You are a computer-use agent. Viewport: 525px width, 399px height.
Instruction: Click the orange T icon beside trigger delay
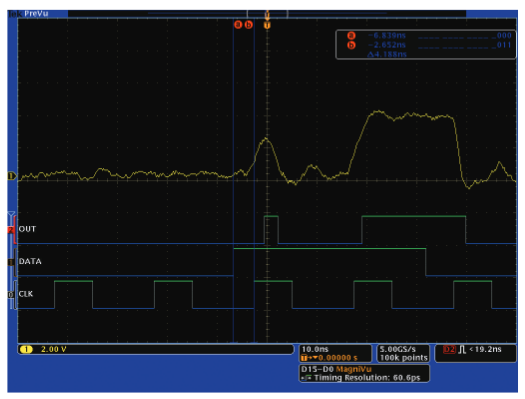pos(304,358)
